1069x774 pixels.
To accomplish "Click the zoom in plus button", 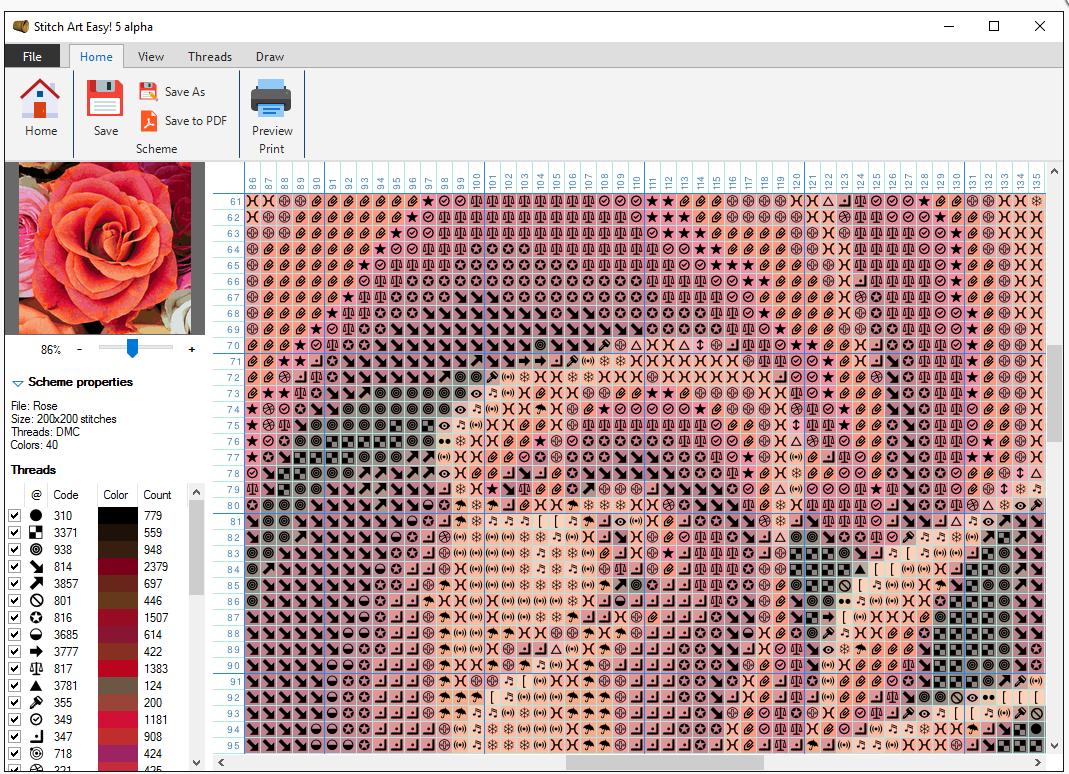I will 192,349.
